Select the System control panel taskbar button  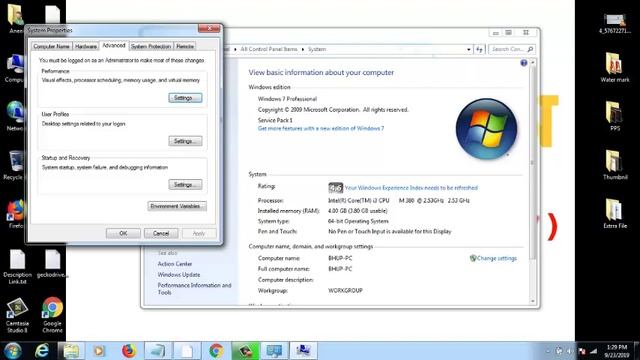click(x=274, y=351)
